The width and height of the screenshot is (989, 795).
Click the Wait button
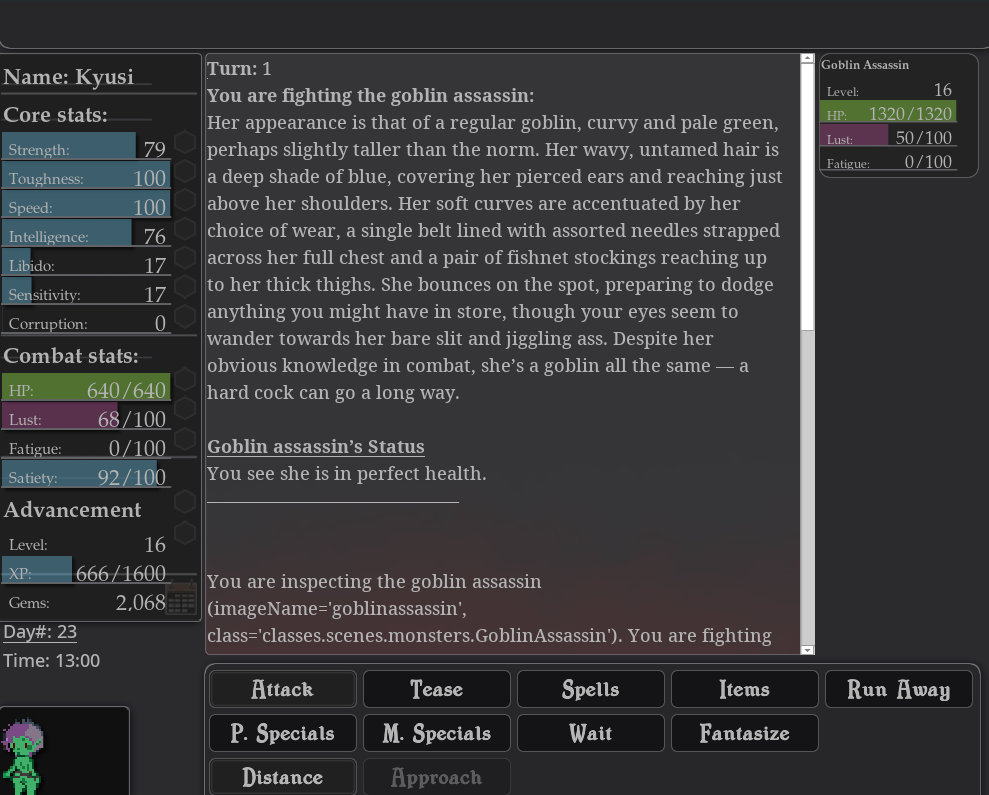pyautogui.click(x=591, y=733)
